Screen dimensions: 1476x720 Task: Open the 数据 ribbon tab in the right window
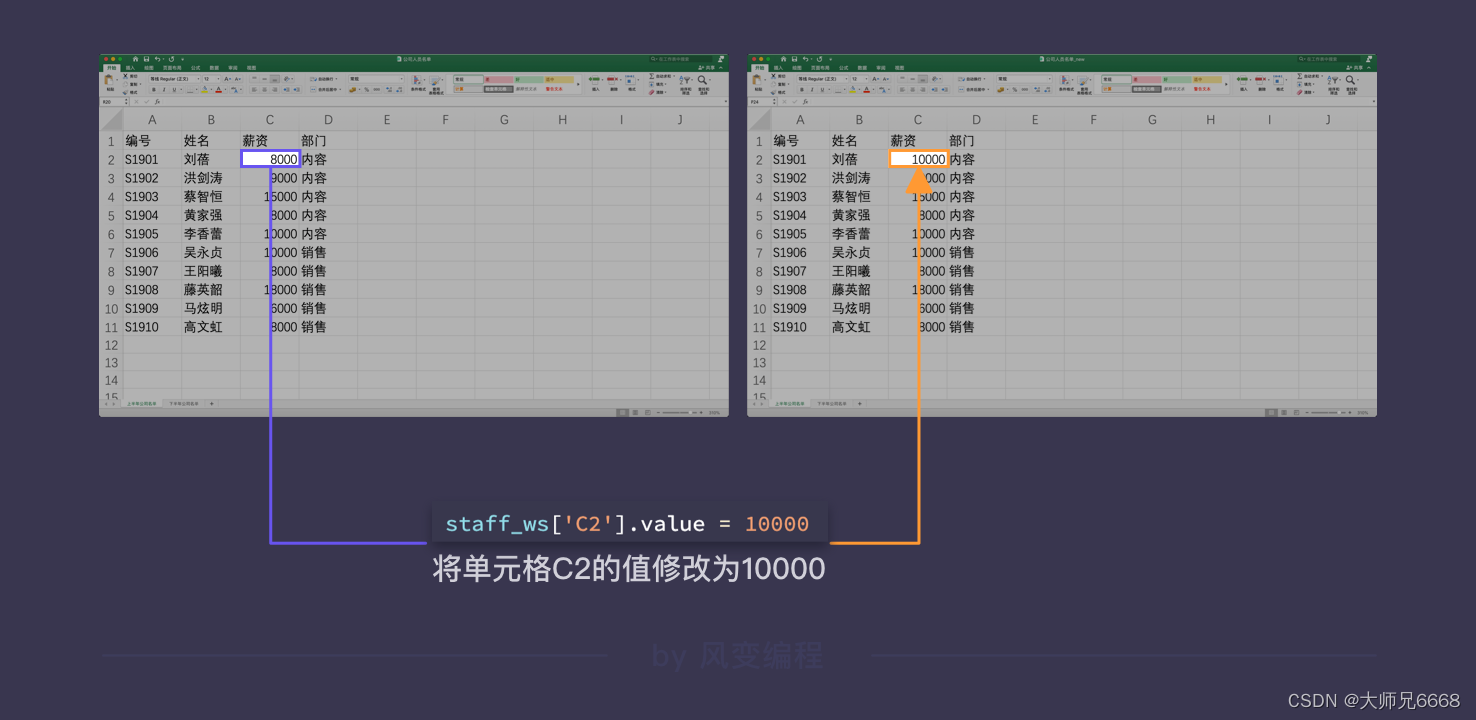[x=862, y=68]
